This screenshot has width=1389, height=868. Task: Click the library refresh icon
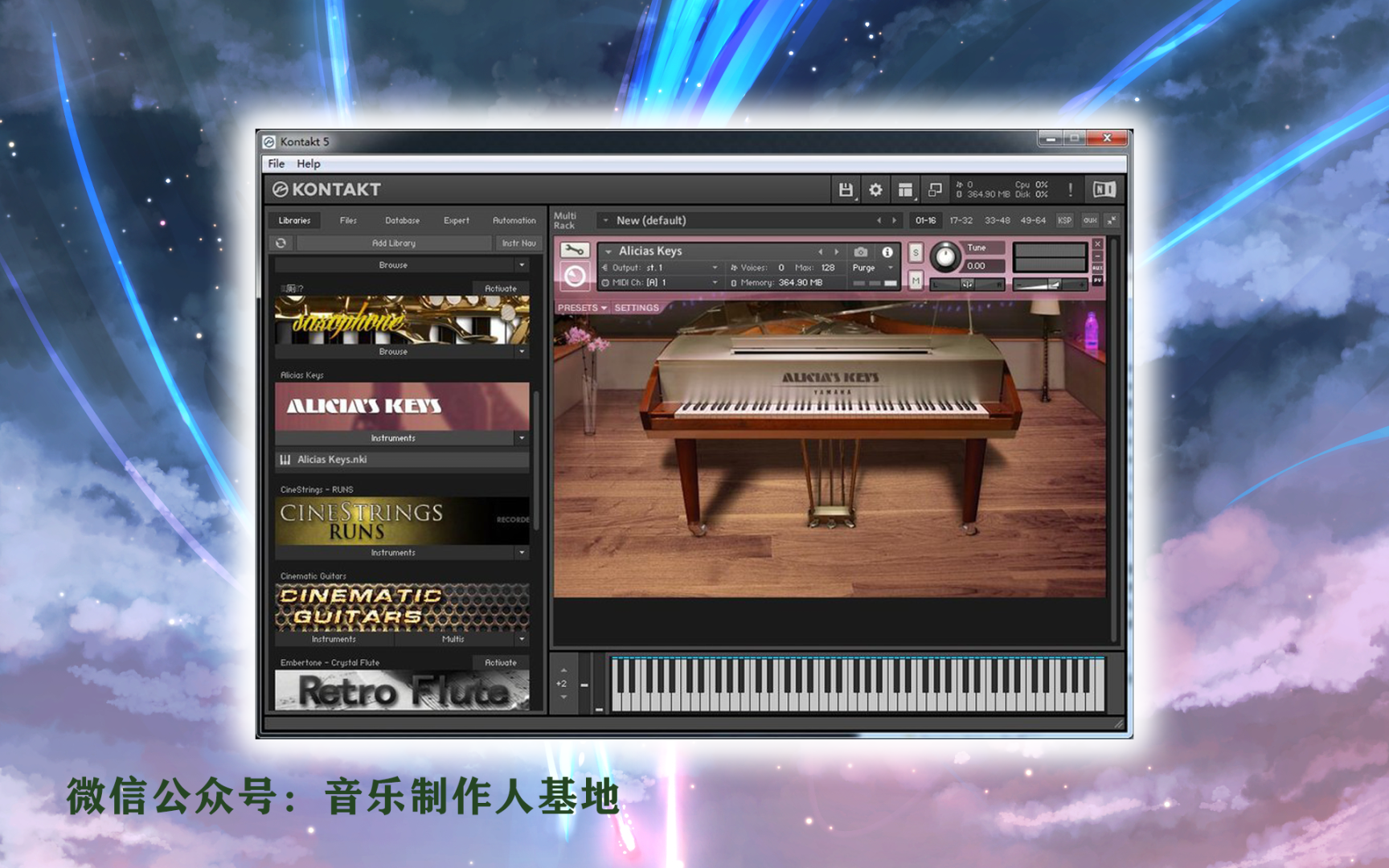click(281, 243)
